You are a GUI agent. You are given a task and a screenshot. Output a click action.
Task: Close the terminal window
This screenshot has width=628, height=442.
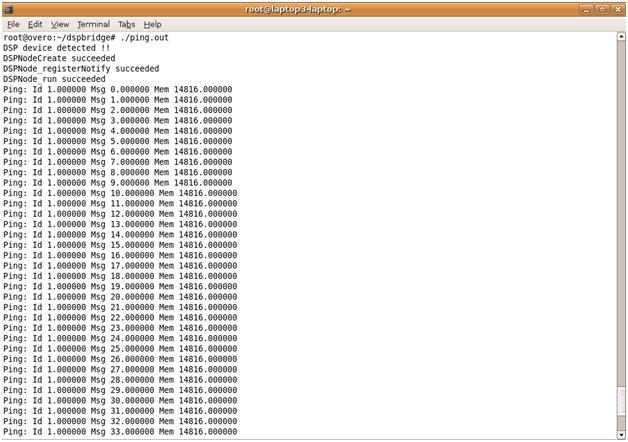click(617, 8)
